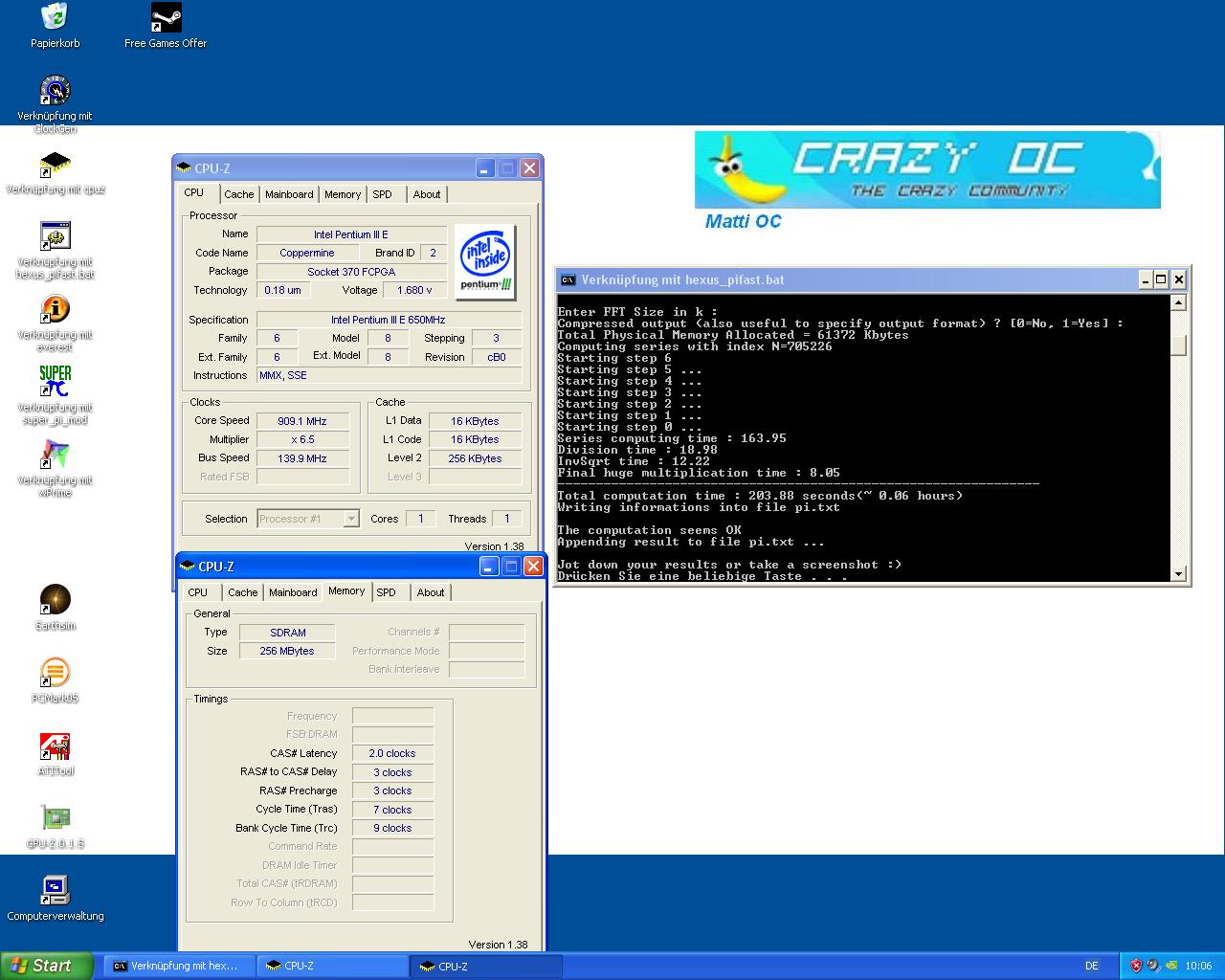
Task: Open the Cache tab in upper CPU-Z
Action: (x=239, y=194)
